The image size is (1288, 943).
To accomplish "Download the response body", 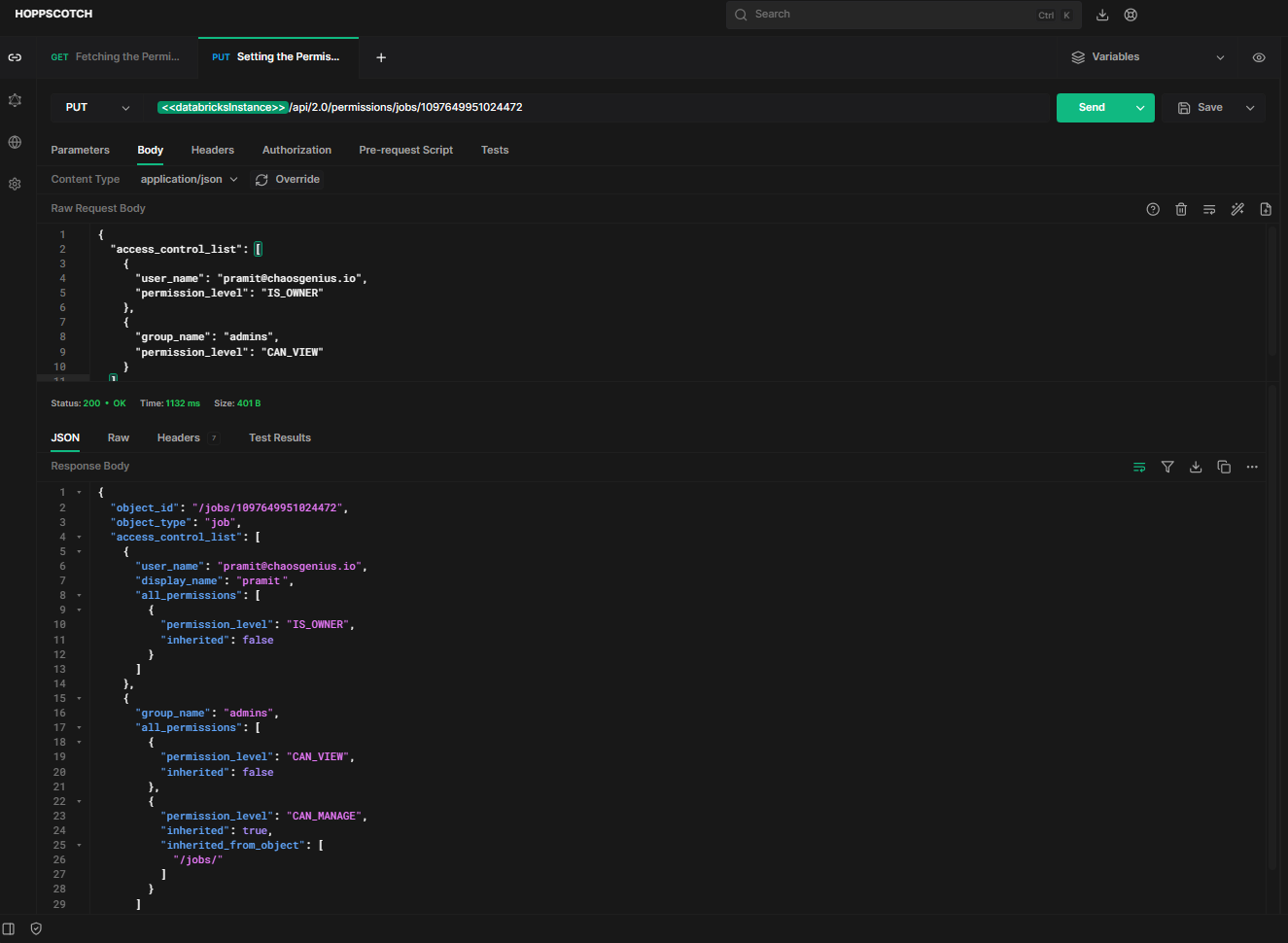I will click(1196, 466).
